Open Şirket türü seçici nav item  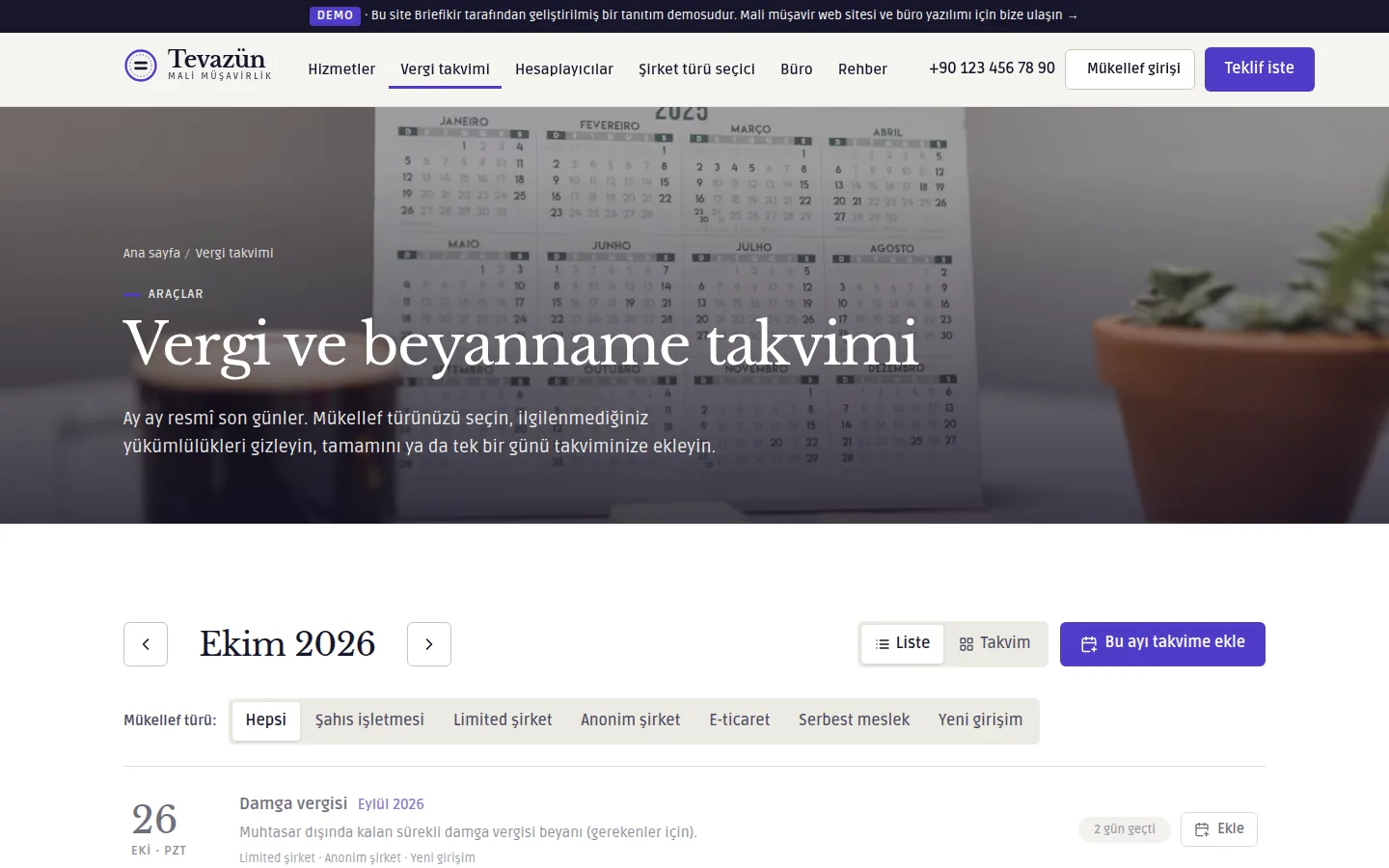[x=696, y=69]
